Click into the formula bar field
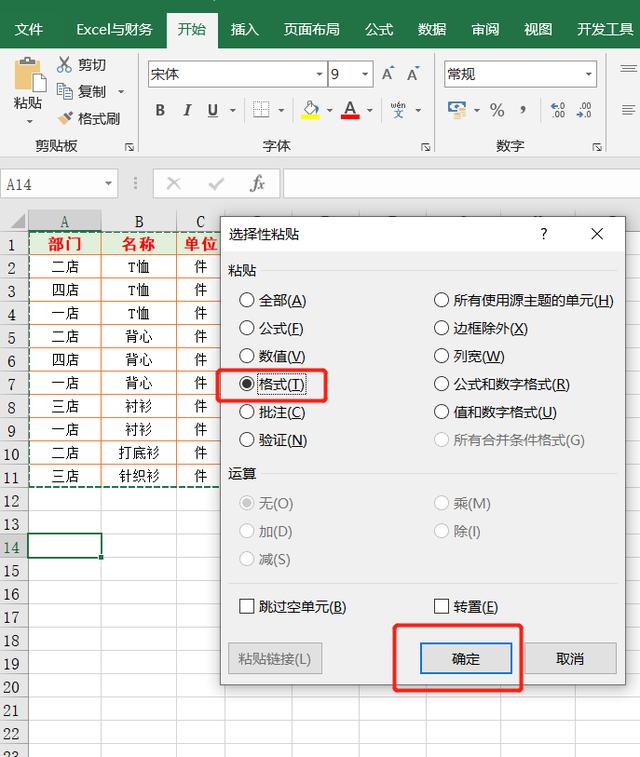Viewport: 640px width, 757px height. [461, 183]
